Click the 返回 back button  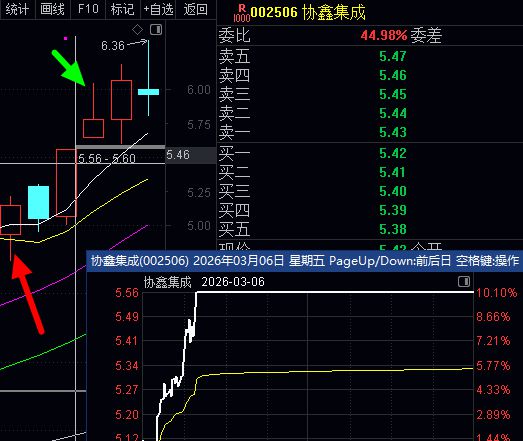(x=195, y=9)
